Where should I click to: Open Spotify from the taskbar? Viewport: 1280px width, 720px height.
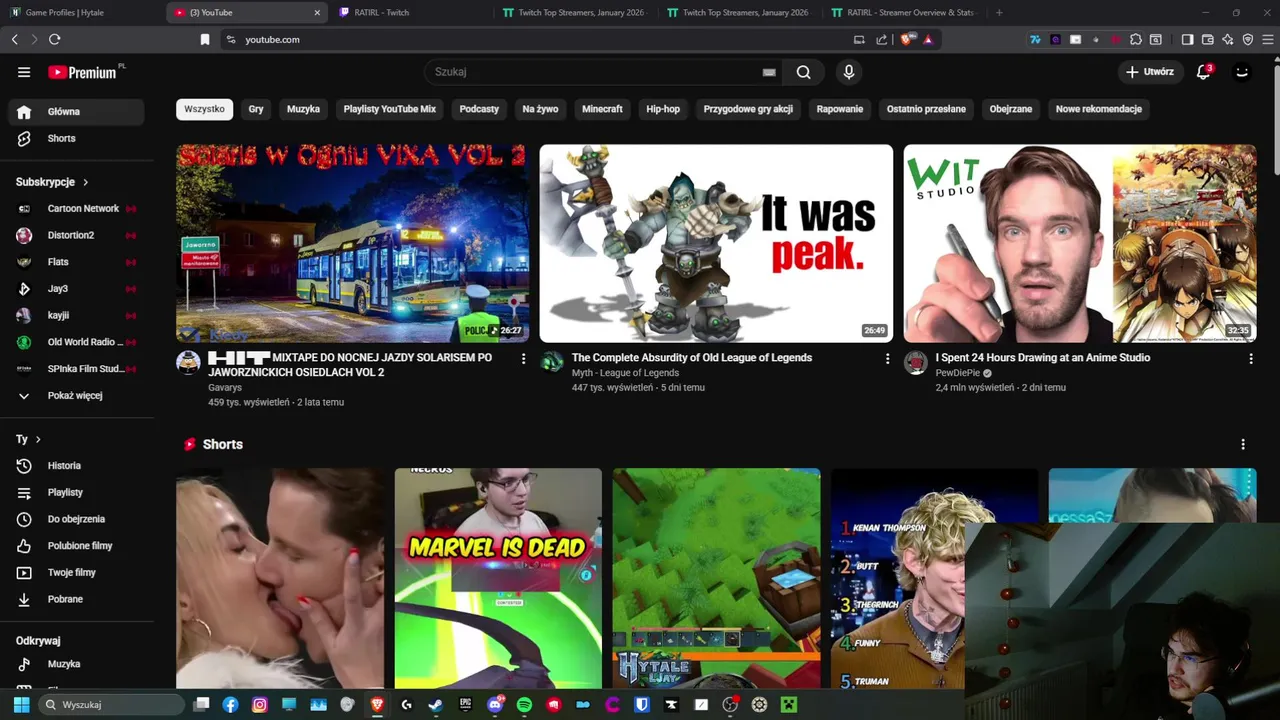coord(524,705)
